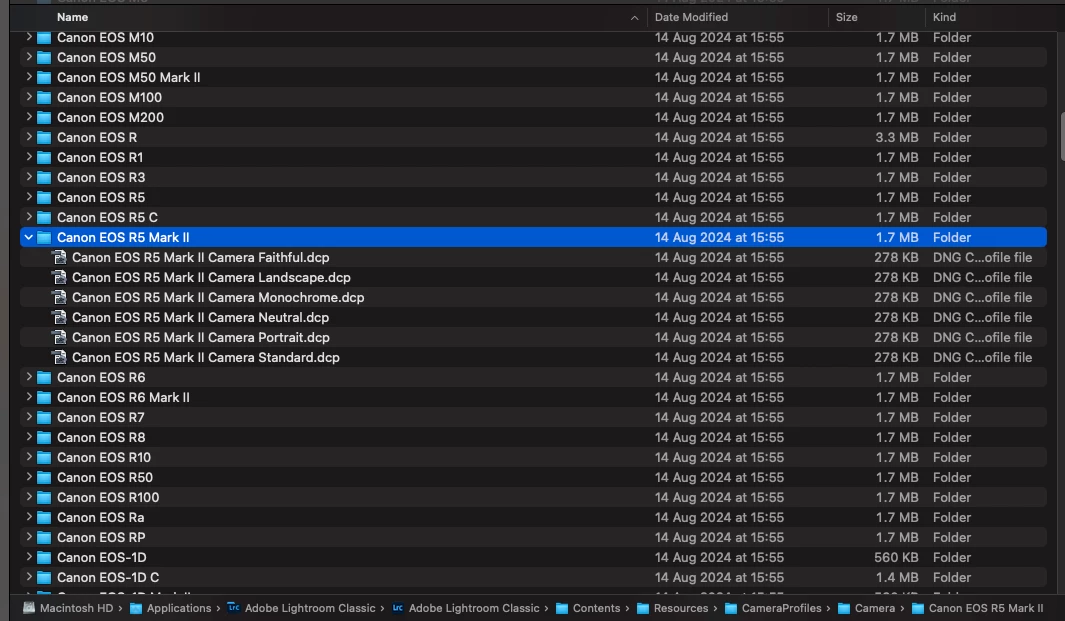1065x621 pixels.
Task: Click the Canon EOS R8 folder icon
Action: coord(44,438)
